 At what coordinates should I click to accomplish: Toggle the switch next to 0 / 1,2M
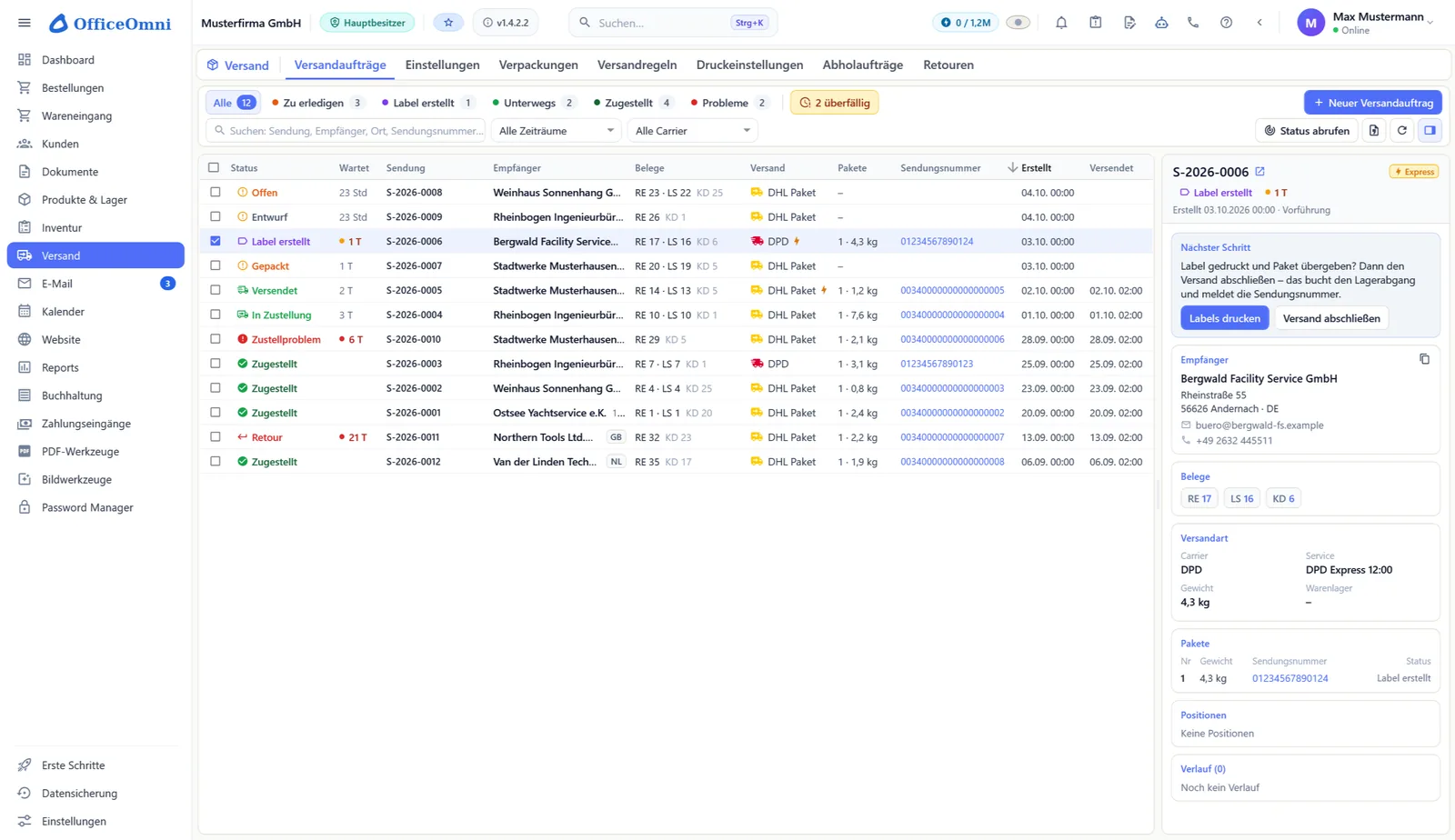click(1018, 23)
